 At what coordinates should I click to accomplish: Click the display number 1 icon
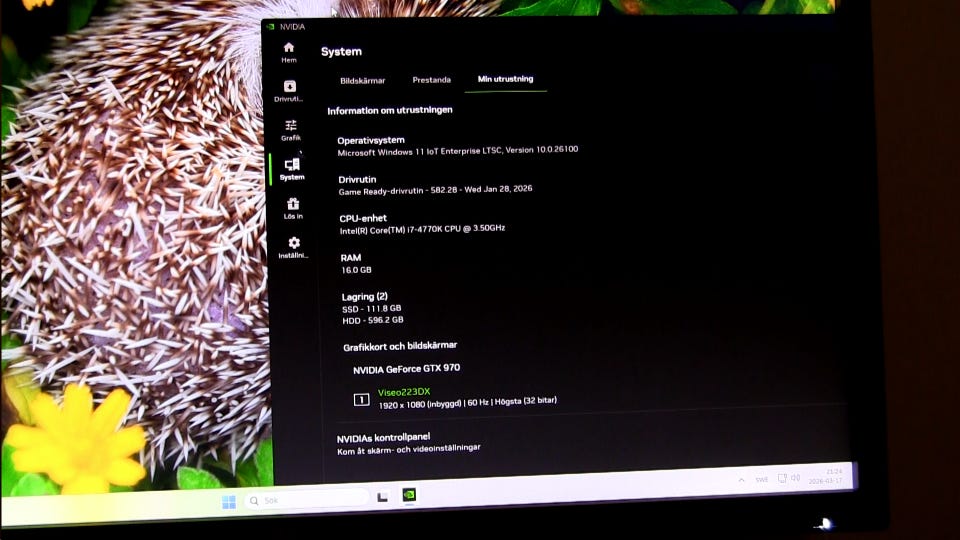click(361, 400)
